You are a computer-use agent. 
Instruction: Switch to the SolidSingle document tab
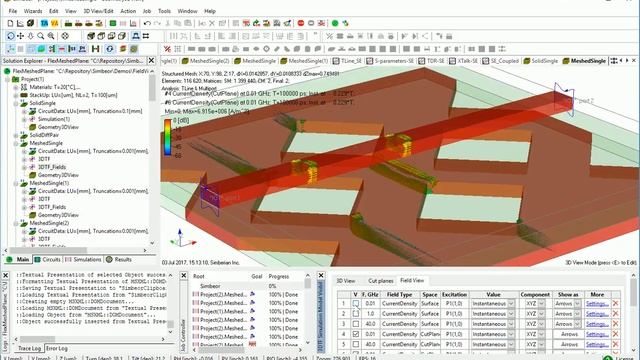click(540, 61)
